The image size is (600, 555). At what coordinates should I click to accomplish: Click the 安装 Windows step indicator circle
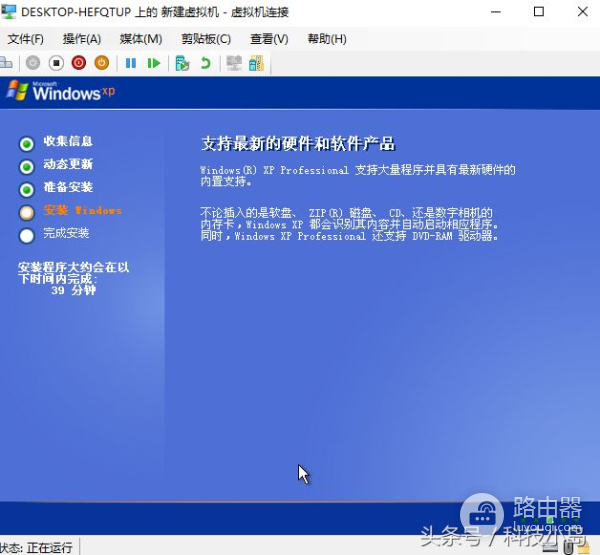pos(27,213)
